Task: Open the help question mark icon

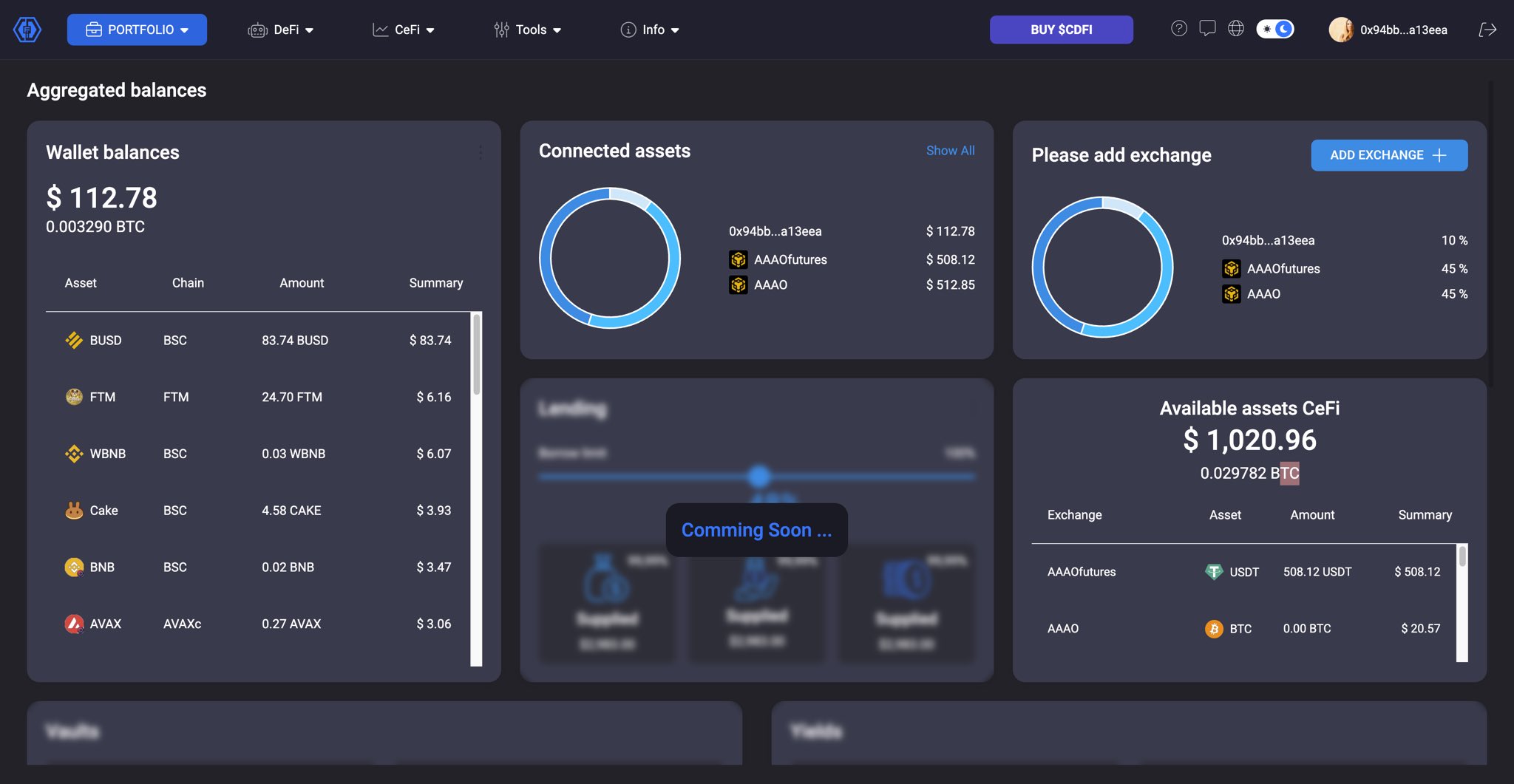Action: (1179, 29)
